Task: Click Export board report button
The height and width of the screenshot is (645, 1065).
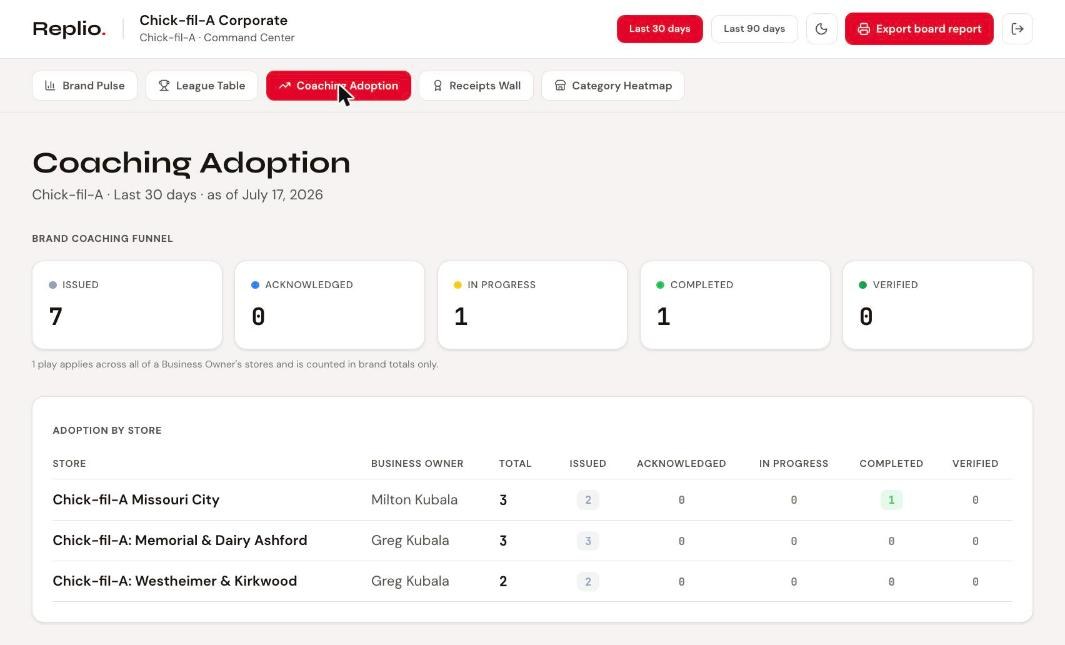Action: pyautogui.click(x=919, y=29)
